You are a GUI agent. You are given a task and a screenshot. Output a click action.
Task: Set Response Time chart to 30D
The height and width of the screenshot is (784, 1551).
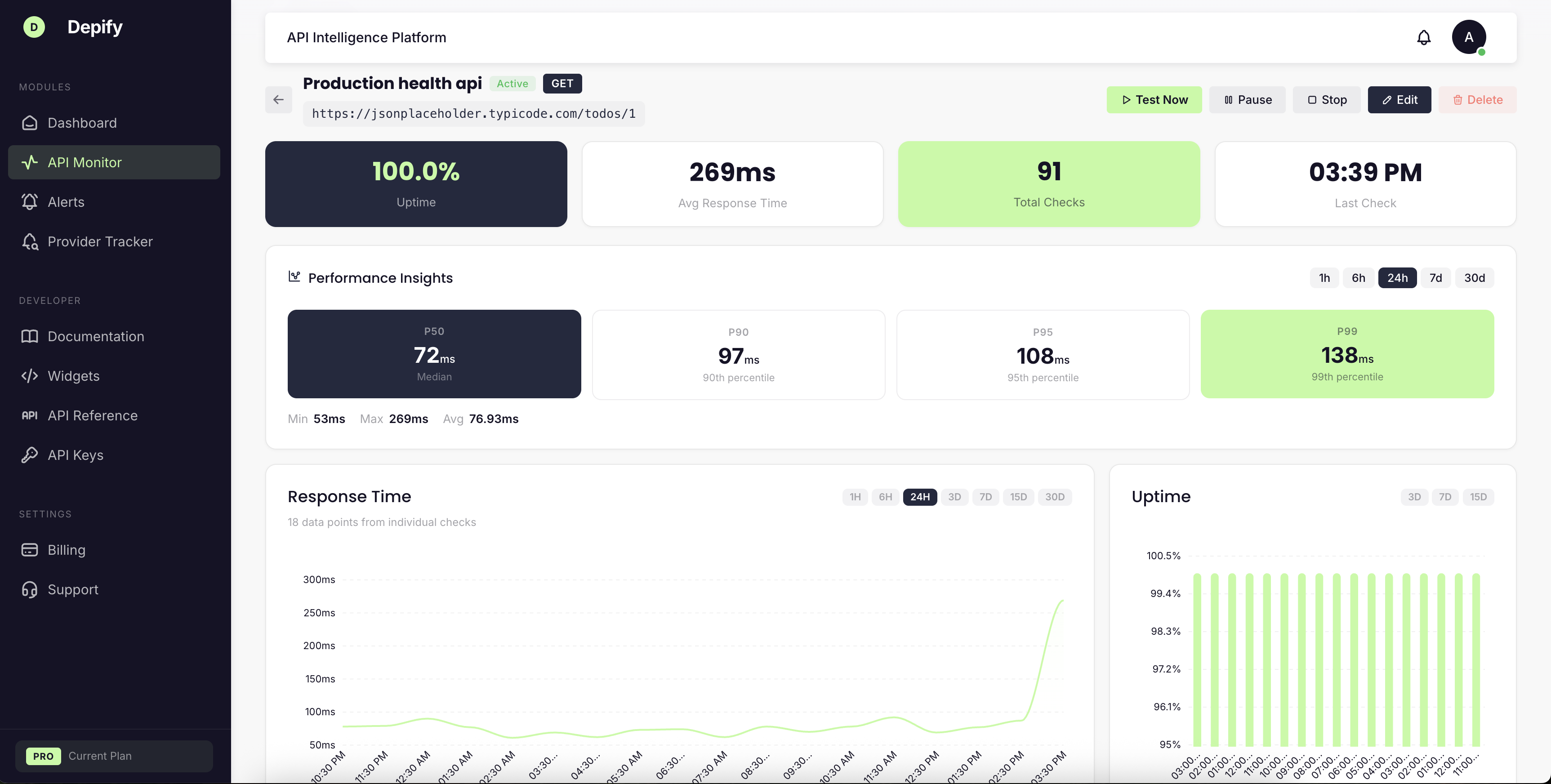[1055, 497]
